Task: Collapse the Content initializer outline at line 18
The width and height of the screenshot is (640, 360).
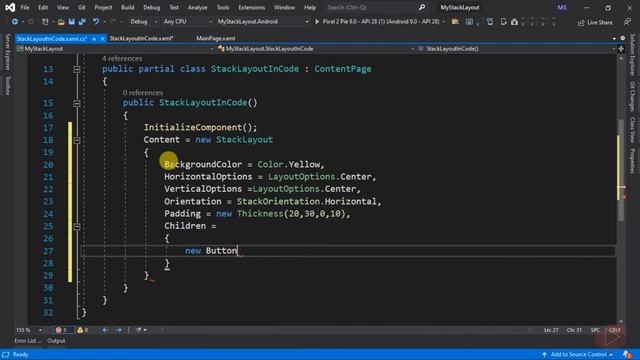Action: point(77,140)
